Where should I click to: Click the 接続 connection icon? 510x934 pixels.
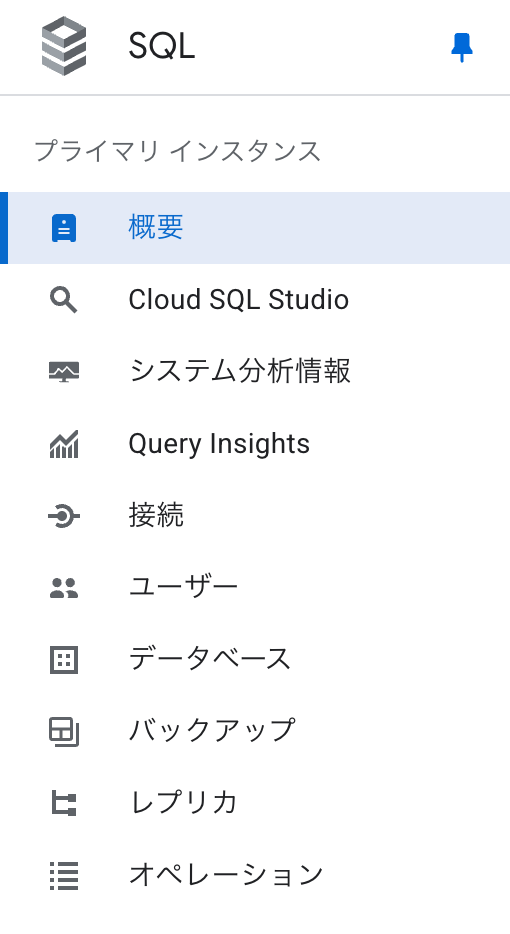coord(64,516)
